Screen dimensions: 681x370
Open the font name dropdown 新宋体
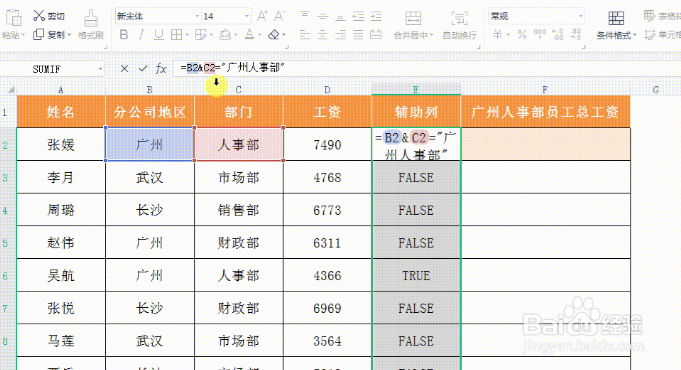pyautogui.click(x=197, y=16)
